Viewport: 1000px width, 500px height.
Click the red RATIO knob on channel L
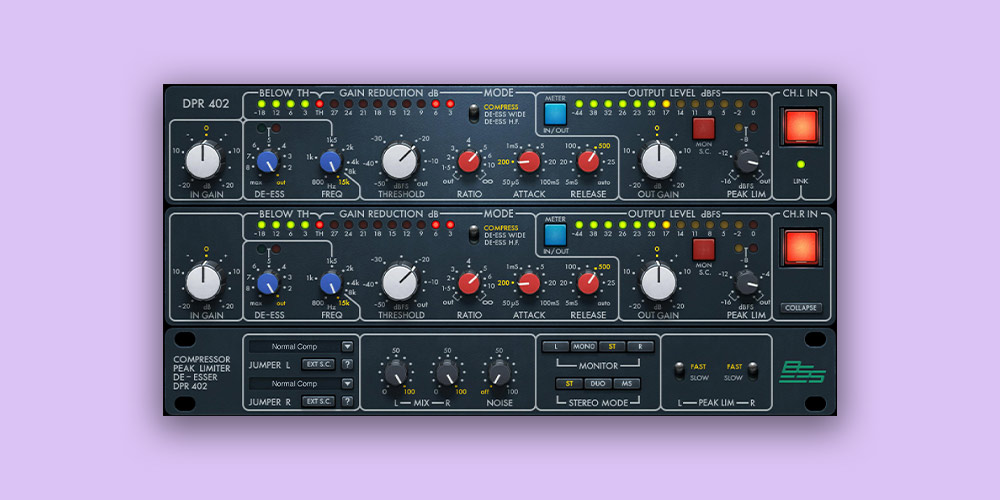click(469, 161)
